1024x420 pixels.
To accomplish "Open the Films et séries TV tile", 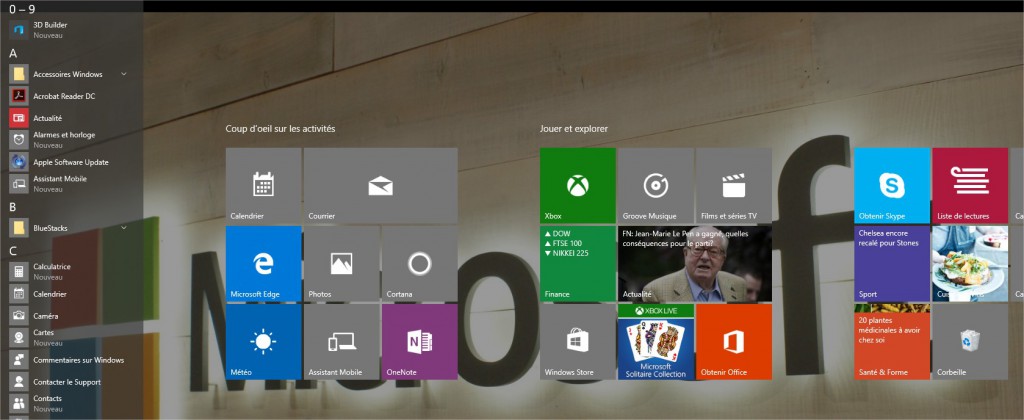I will (x=733, y=186).
